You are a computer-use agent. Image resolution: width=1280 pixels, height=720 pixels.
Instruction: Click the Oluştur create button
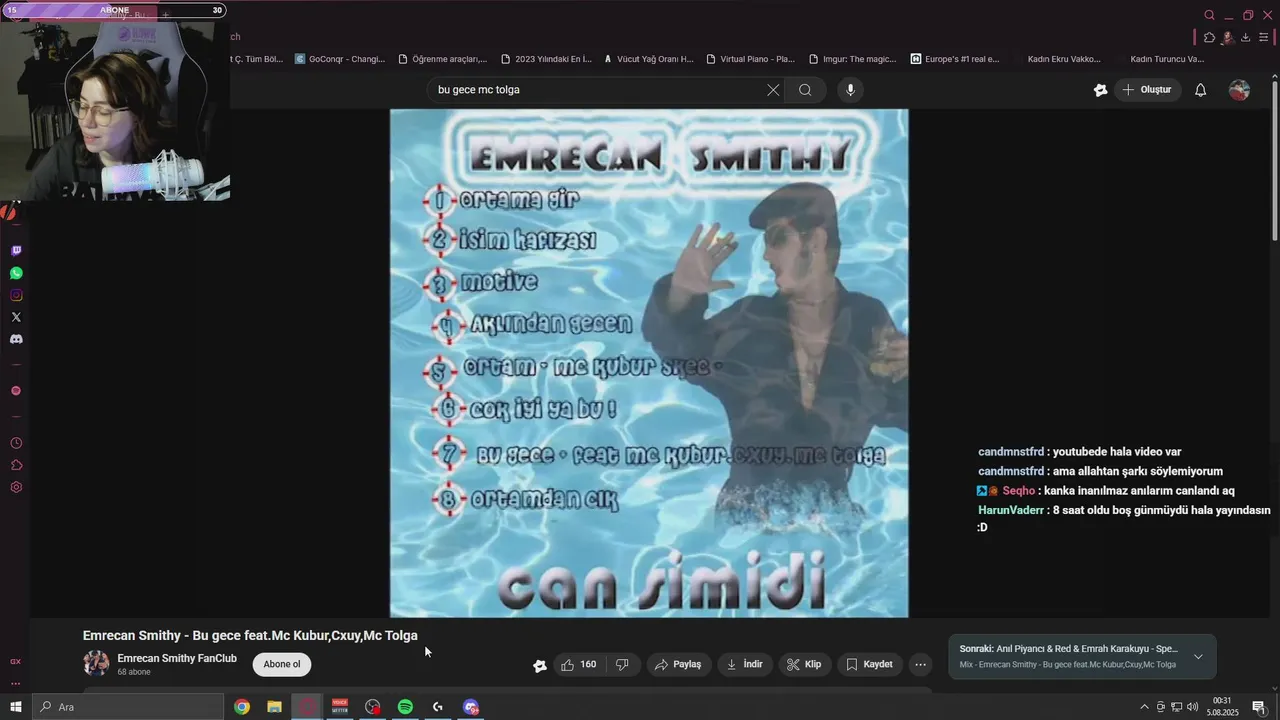1148,90
